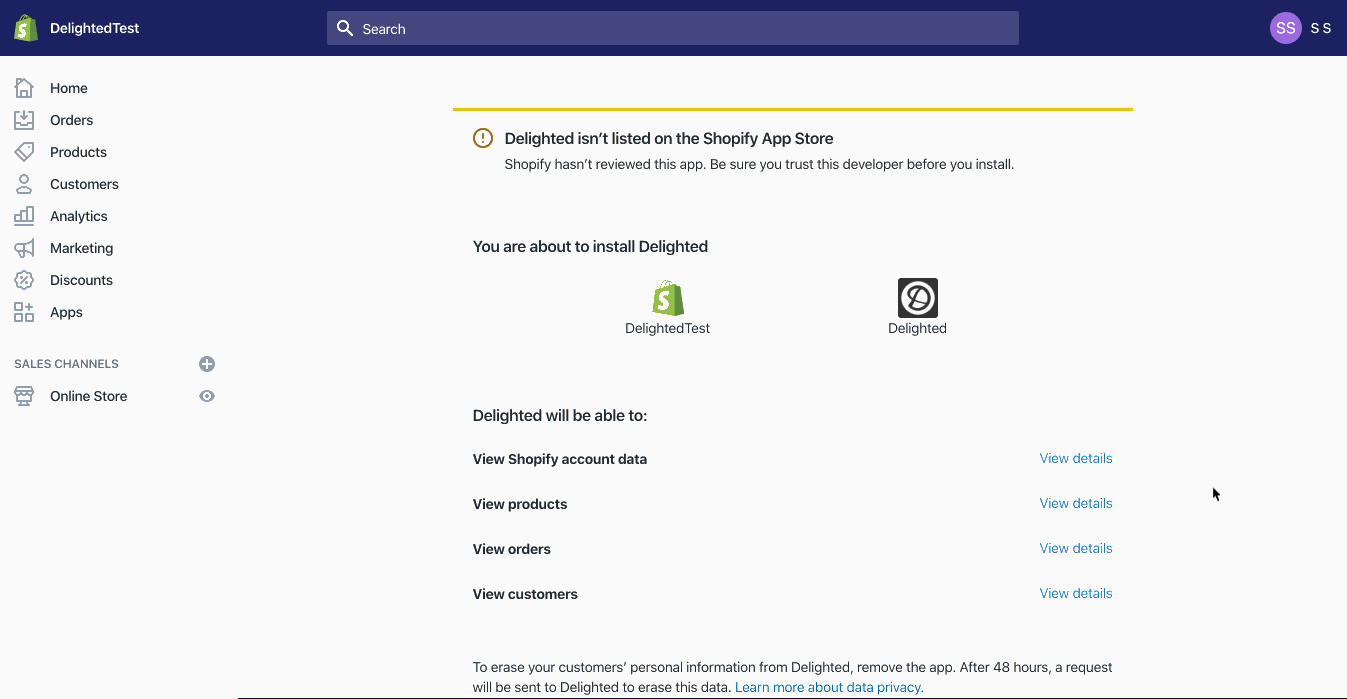
Task: Click DelightedTest store name in header
Action: tap(95, 28)
